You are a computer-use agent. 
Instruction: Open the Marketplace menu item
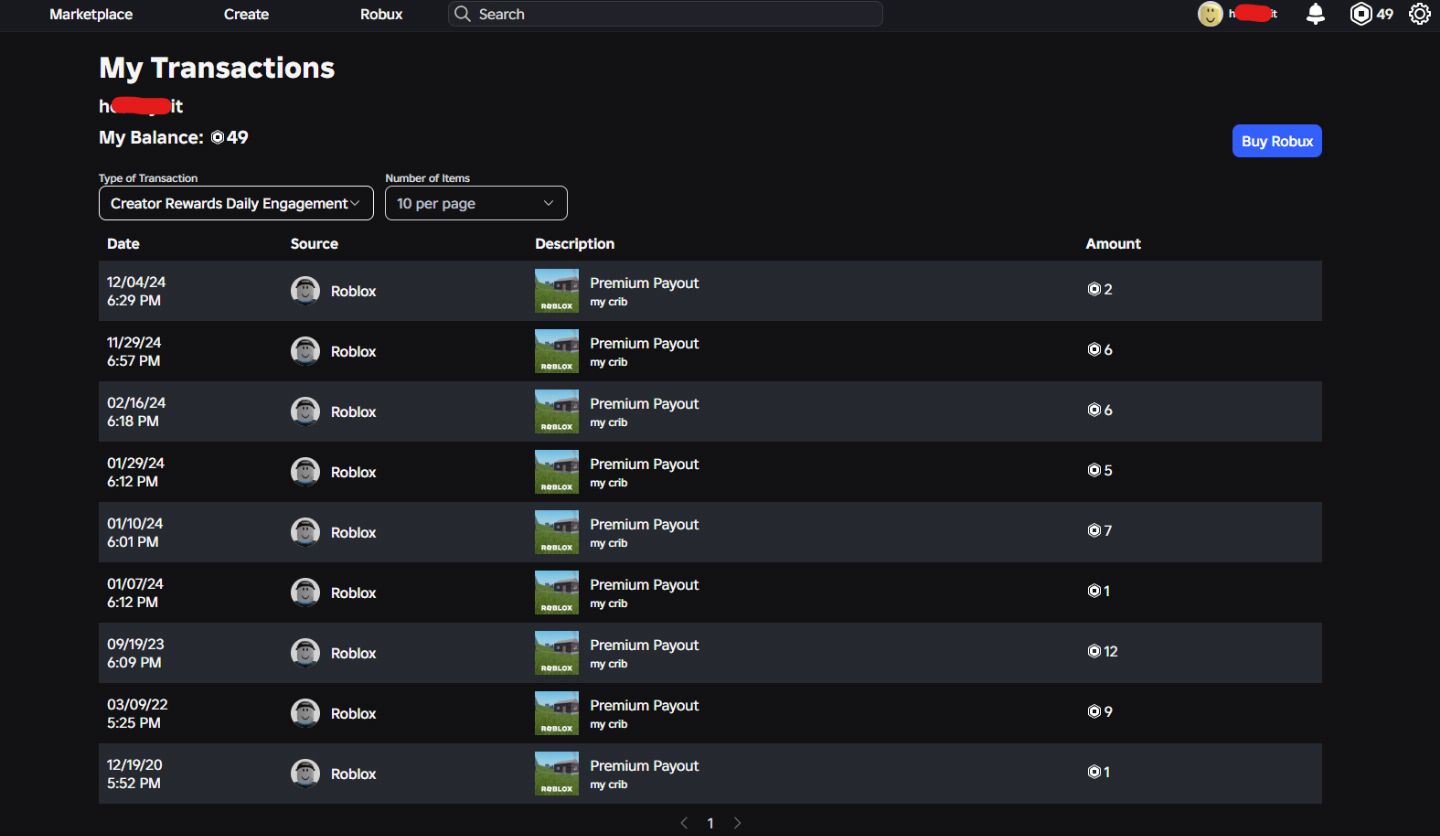click(x=91, y=14)
